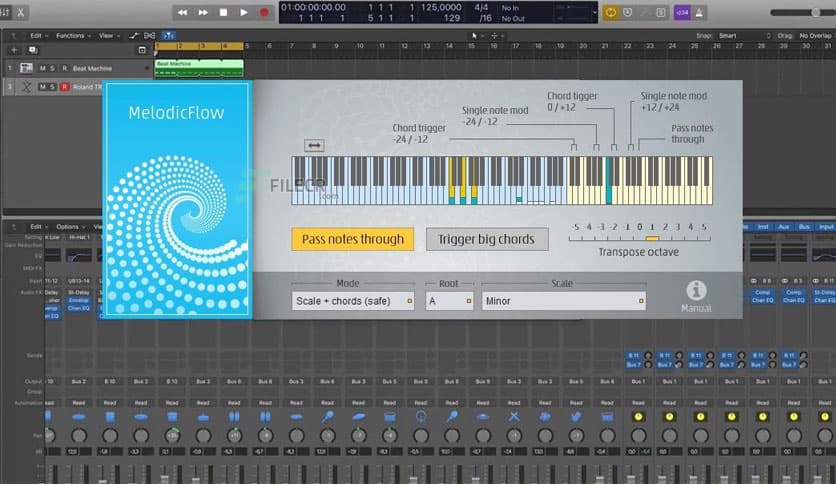Select the Bus filter tab in the mixer
The width and height of the screenshot is (836, 484).
[804, 227]
